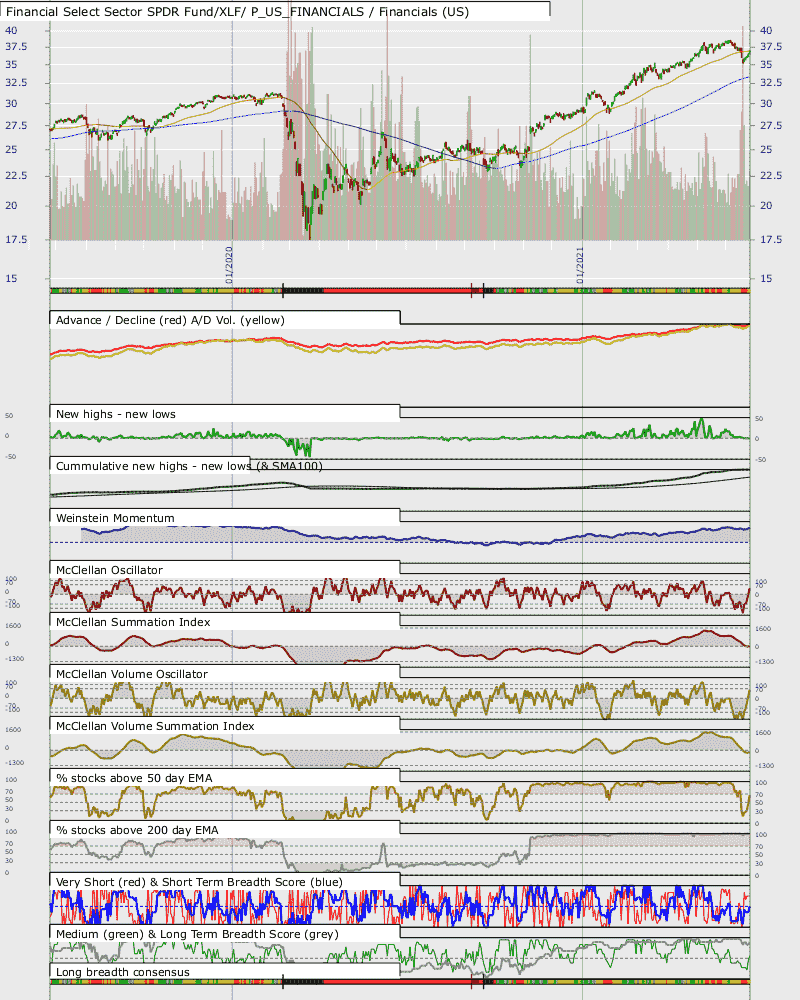Click the Medium & Long Term Breadth Score label
The height and width of the screenshot is (1000, 800).
tap(197, 934)
